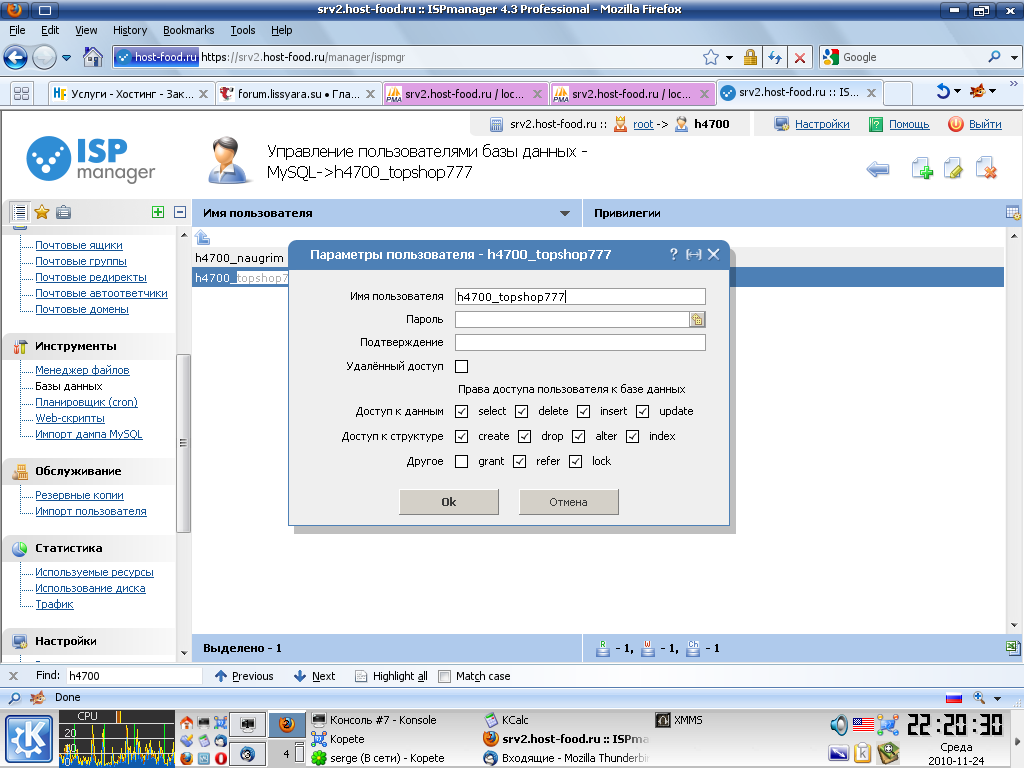Export list with the Excel icon

point(1013,647)
